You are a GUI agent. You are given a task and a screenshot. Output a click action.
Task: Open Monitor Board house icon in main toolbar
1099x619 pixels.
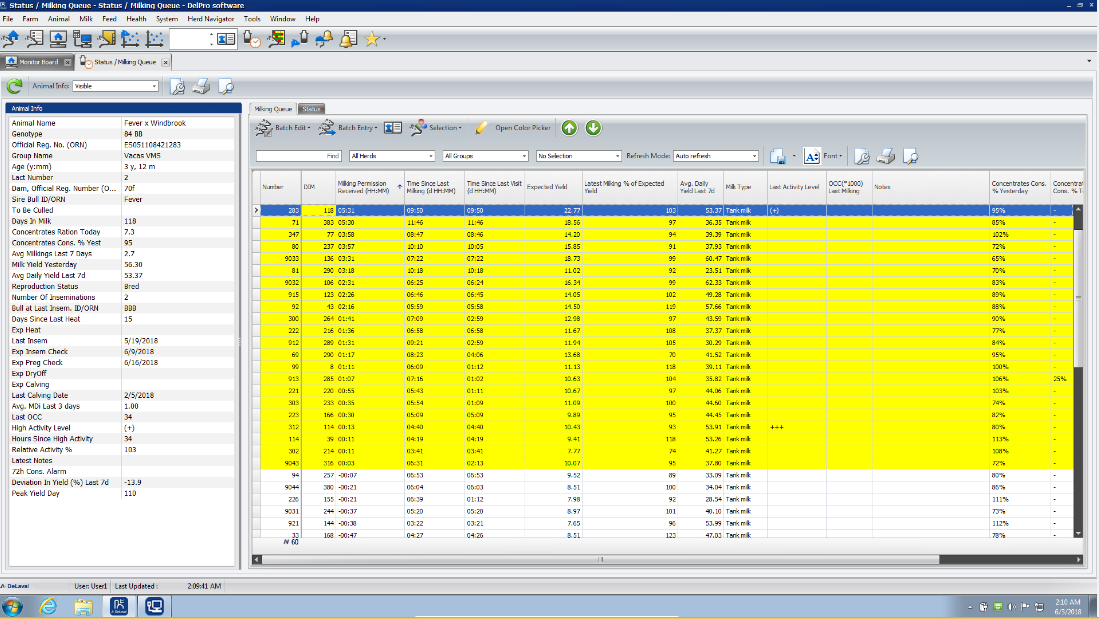[59, 40]
